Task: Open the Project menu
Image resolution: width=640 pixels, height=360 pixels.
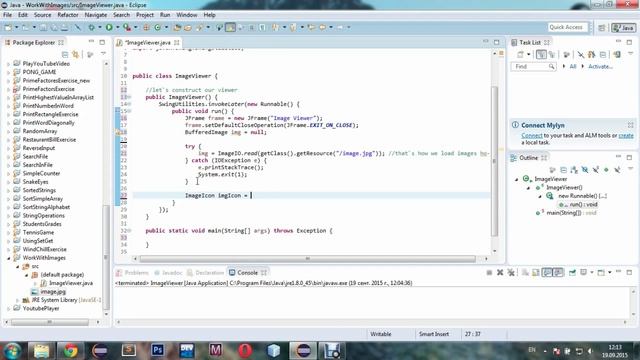Action: (x=145, y=15)
